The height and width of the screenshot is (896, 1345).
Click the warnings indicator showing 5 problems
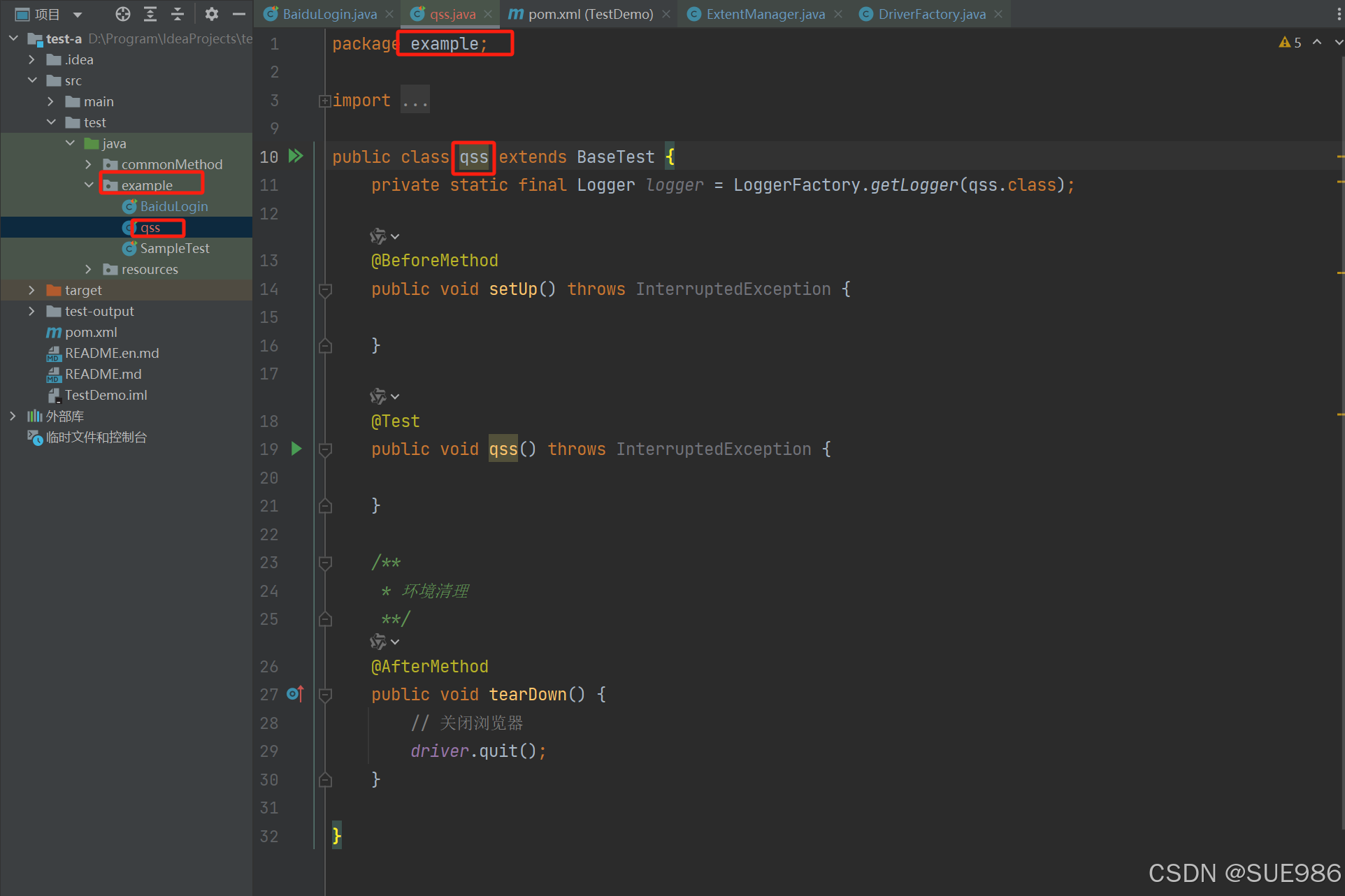coord(1290,43)
